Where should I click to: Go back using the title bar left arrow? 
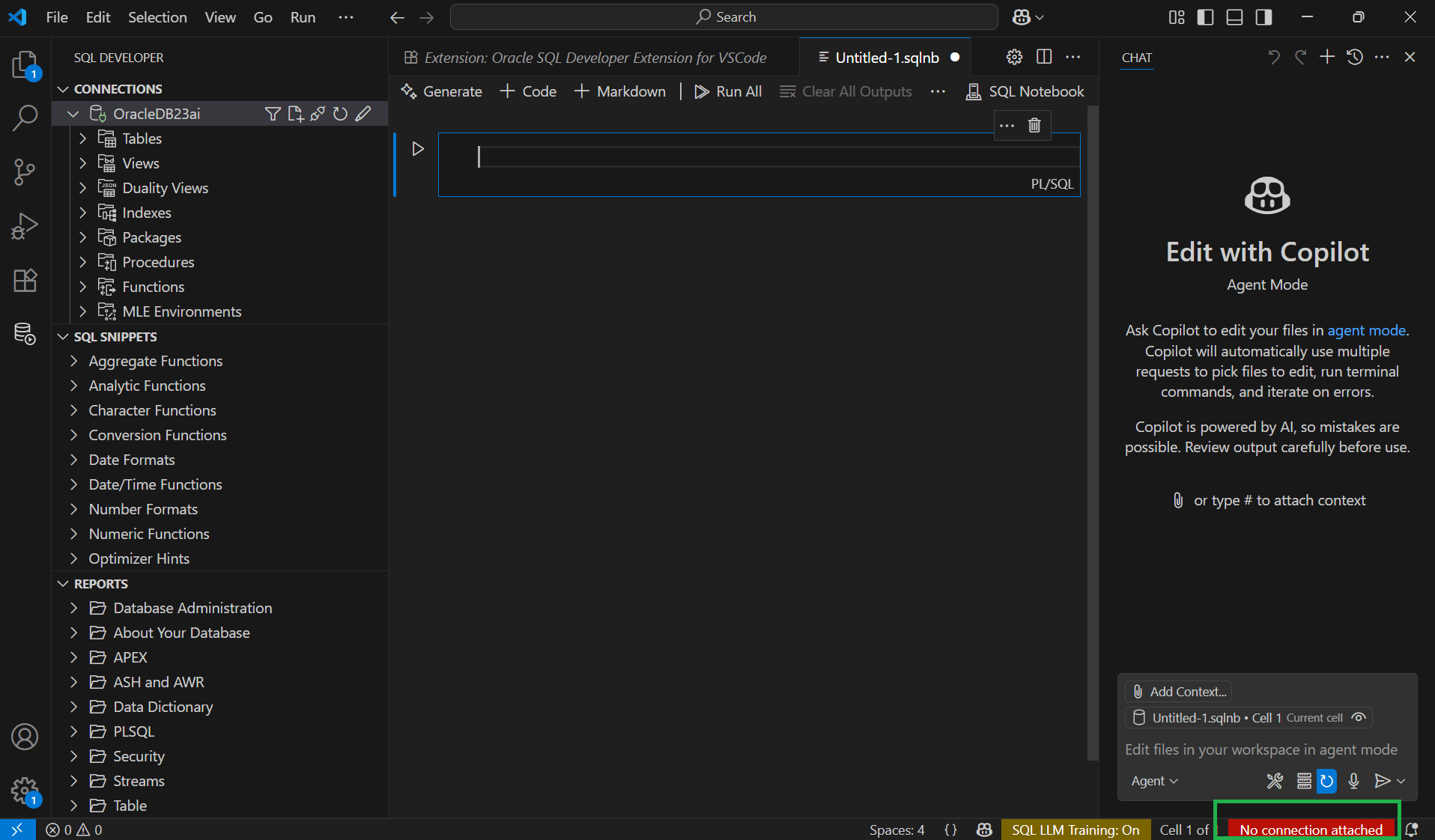click(397, 17)
